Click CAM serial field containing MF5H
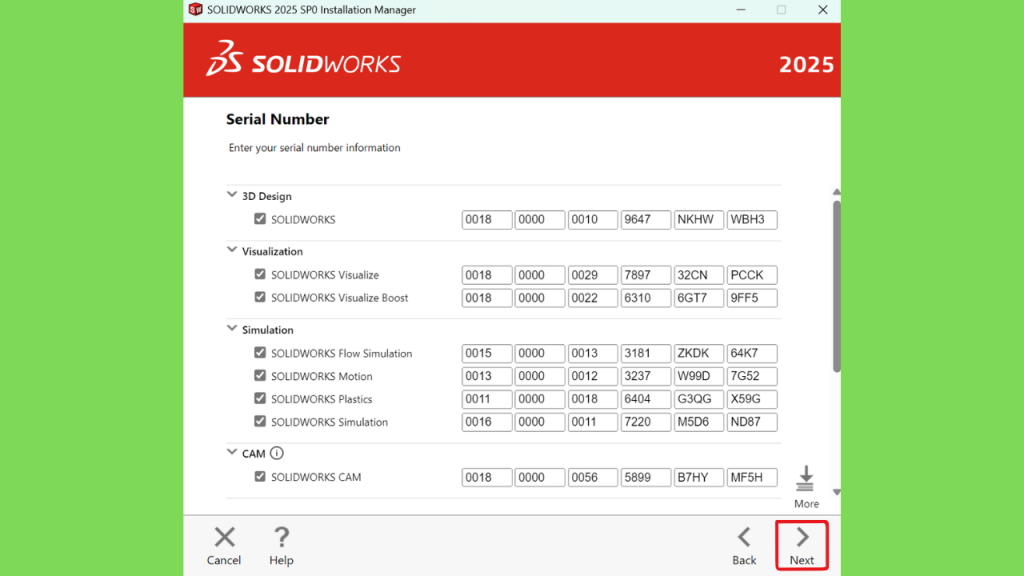Image resolution: width=1024 pixels, height=576 pixels. (x=752, y=477)
